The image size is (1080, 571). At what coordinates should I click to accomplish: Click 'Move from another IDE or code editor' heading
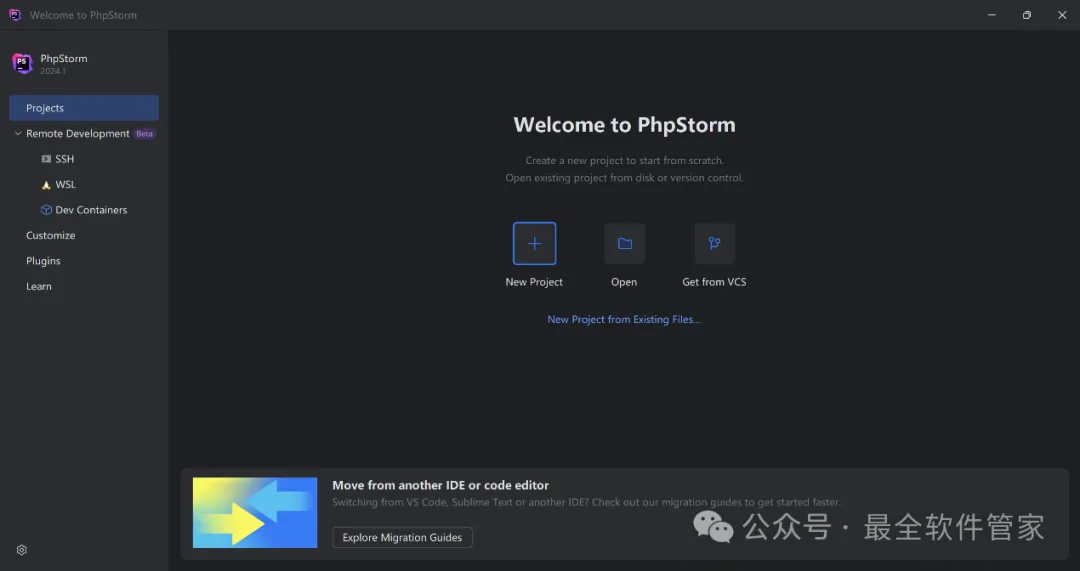click(441, 485)
